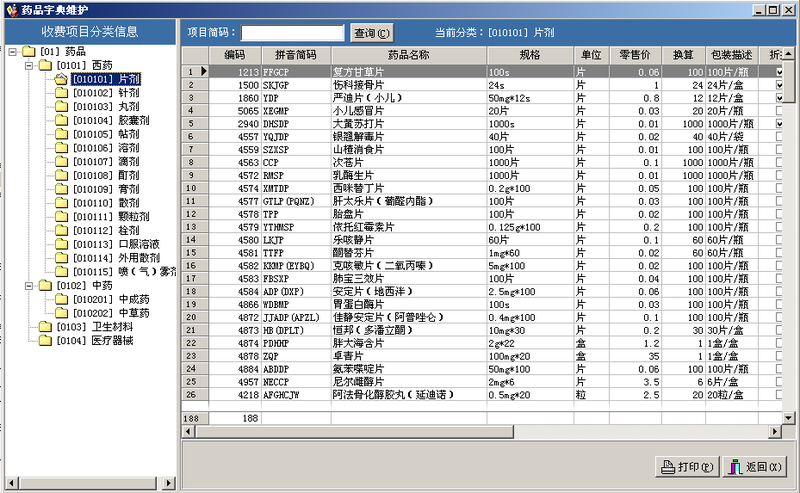Image resolution: width=800 pixels, height=493 pixels.
Task: Toggle discount checkbox for 复方甘草片 row
Action: [779, 72]
